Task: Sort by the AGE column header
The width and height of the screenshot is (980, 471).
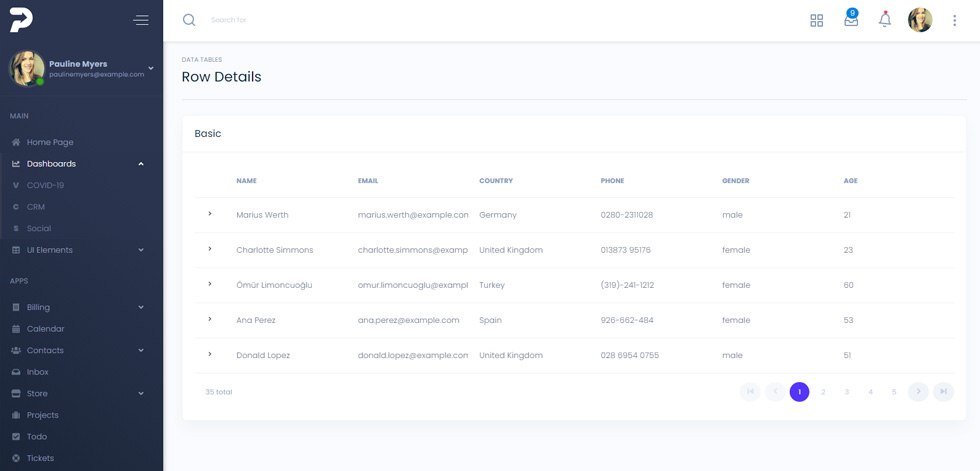Action: [851, 181]
